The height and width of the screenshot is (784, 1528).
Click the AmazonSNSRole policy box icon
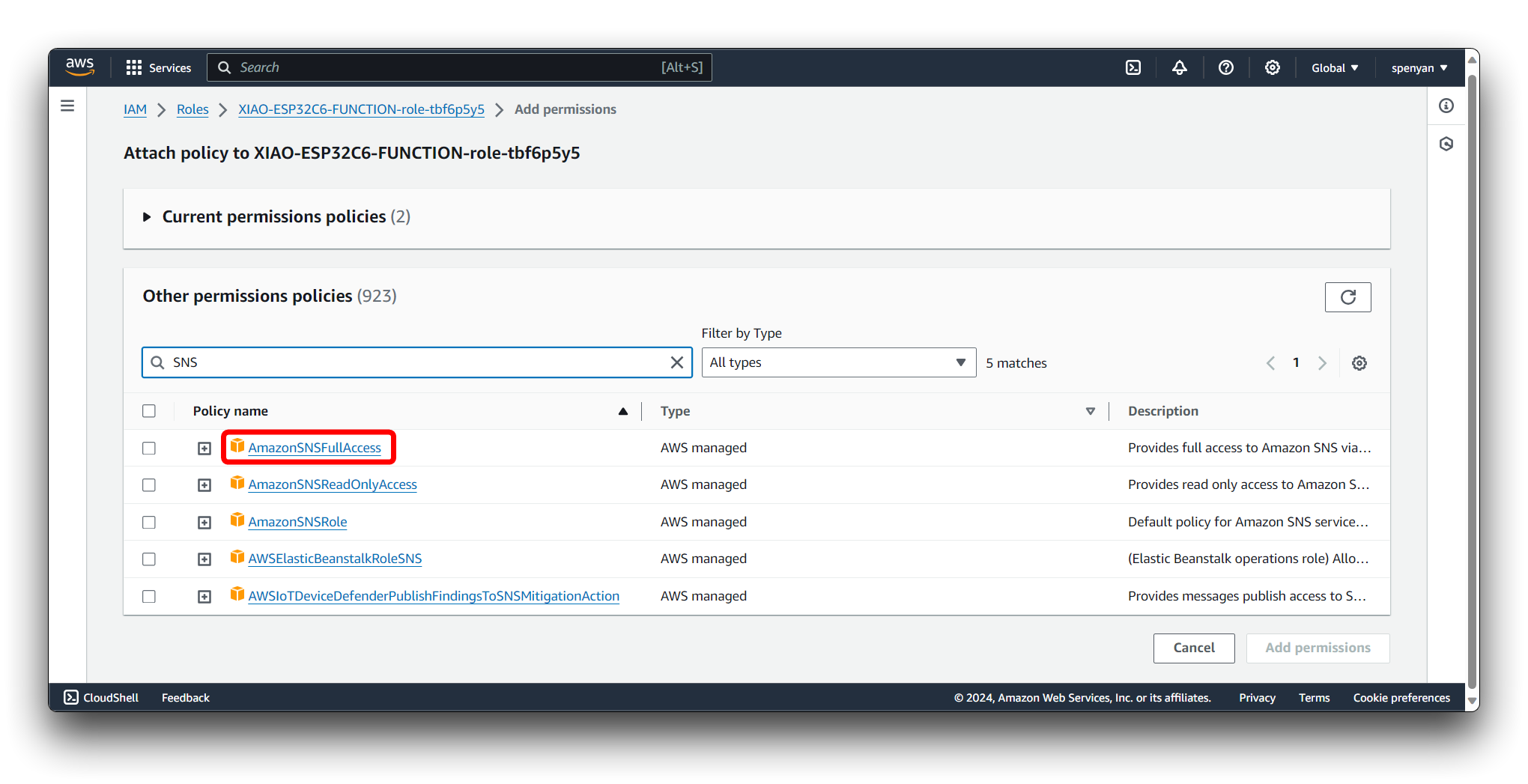[x=237, y=520]
